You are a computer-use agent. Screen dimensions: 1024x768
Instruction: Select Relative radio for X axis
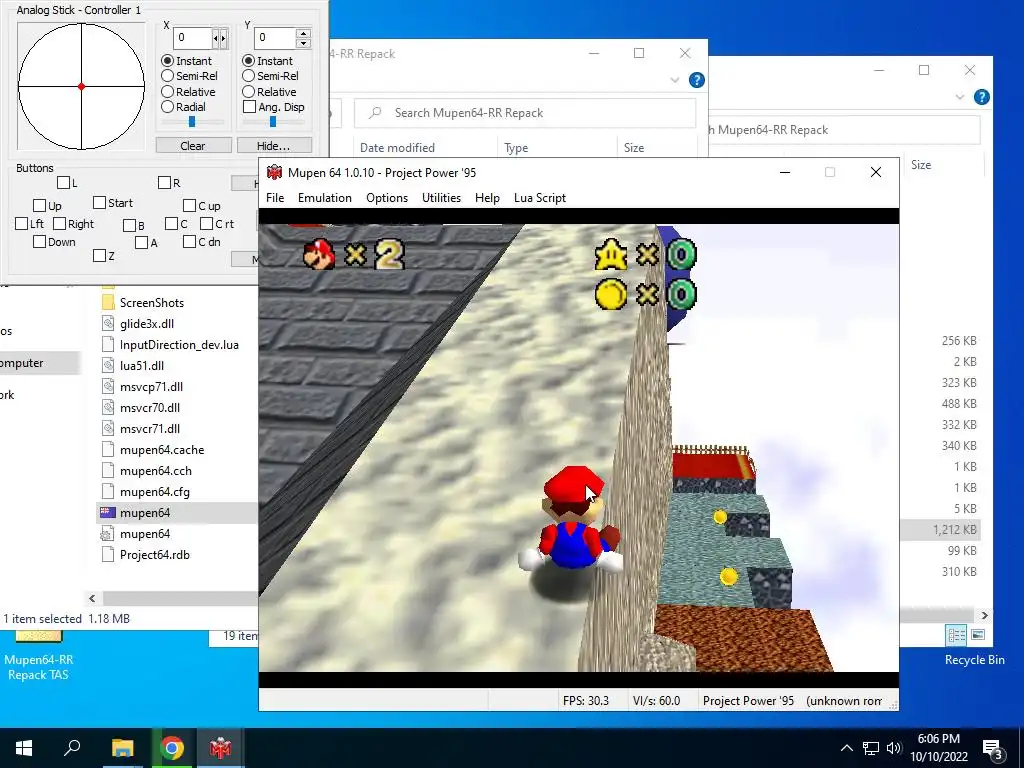click(x=167, y=91)
